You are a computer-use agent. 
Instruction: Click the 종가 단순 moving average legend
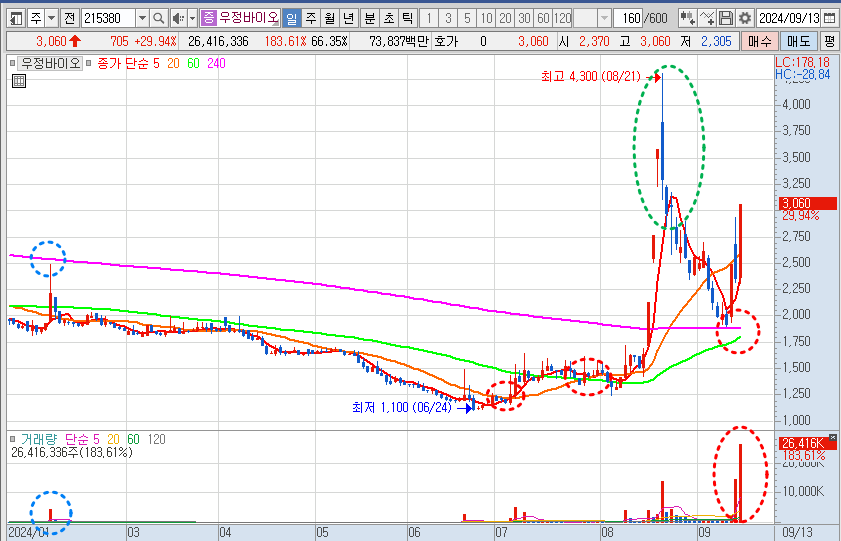(x=123, y=63)
